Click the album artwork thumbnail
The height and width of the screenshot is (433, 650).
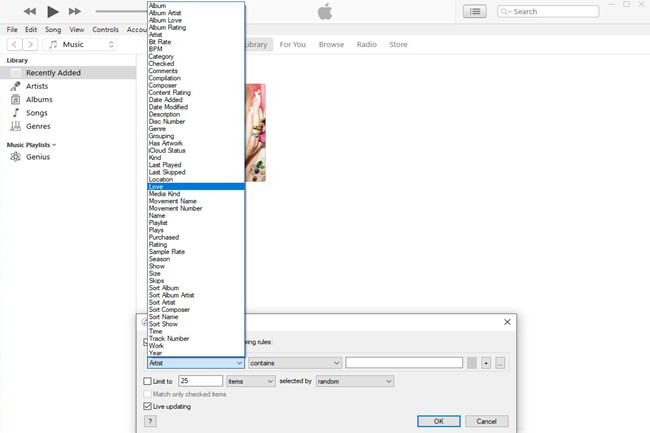click(x=255, y=133)
